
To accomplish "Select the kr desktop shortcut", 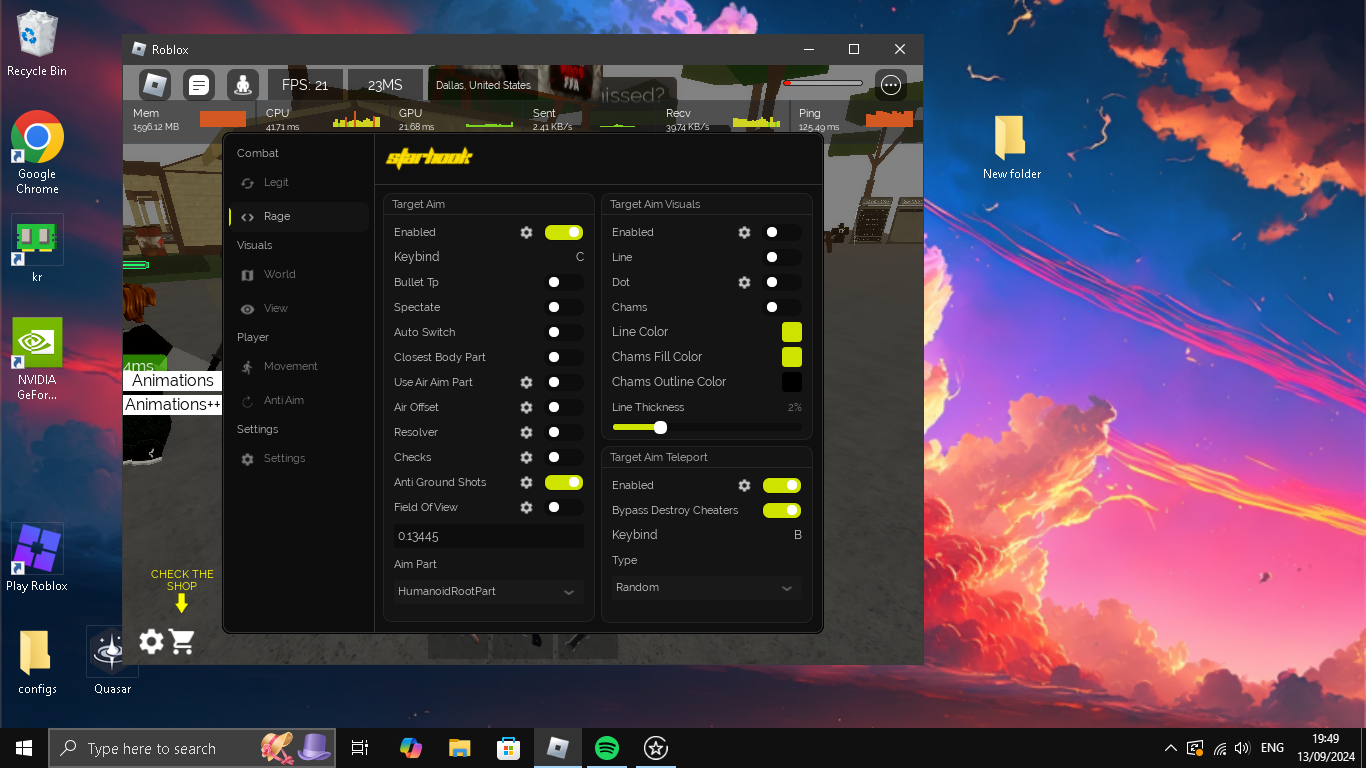I will tap(37, 250).
